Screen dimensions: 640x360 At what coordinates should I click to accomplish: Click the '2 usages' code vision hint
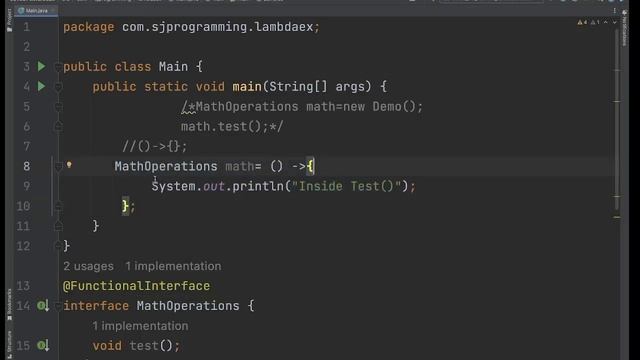pos(89,266)
